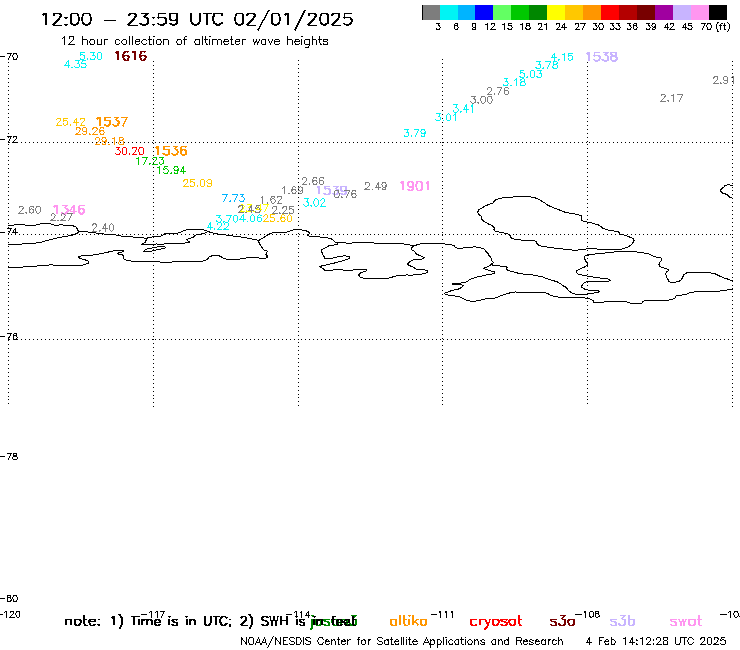Click the 1616 pass time label
The width and height of the screenshot is (740, 650).
click(131, 56)
